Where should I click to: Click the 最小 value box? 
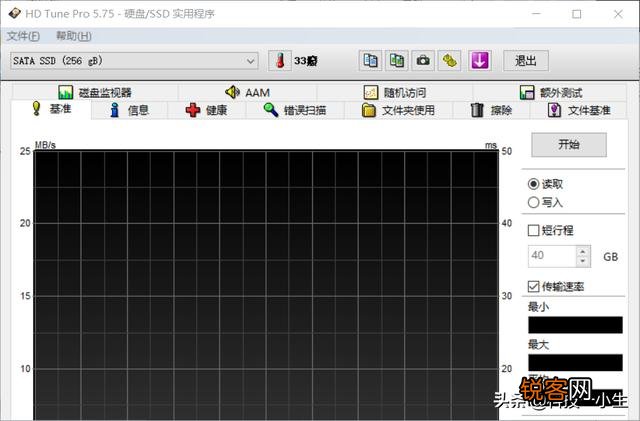(x=576, y=325)
